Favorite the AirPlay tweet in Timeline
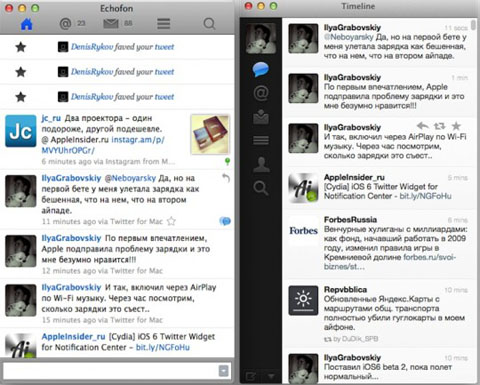The width and height of the screenshot is (480, 385). [456, 126]
